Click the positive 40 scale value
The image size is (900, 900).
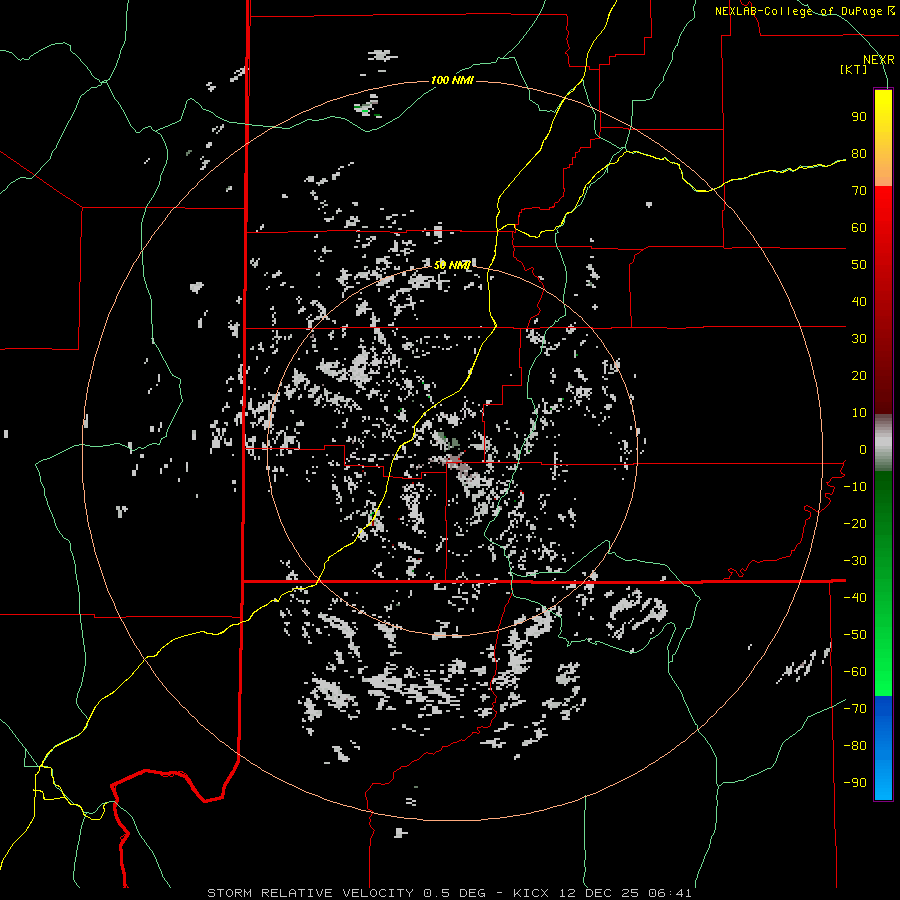pos(859,302)
